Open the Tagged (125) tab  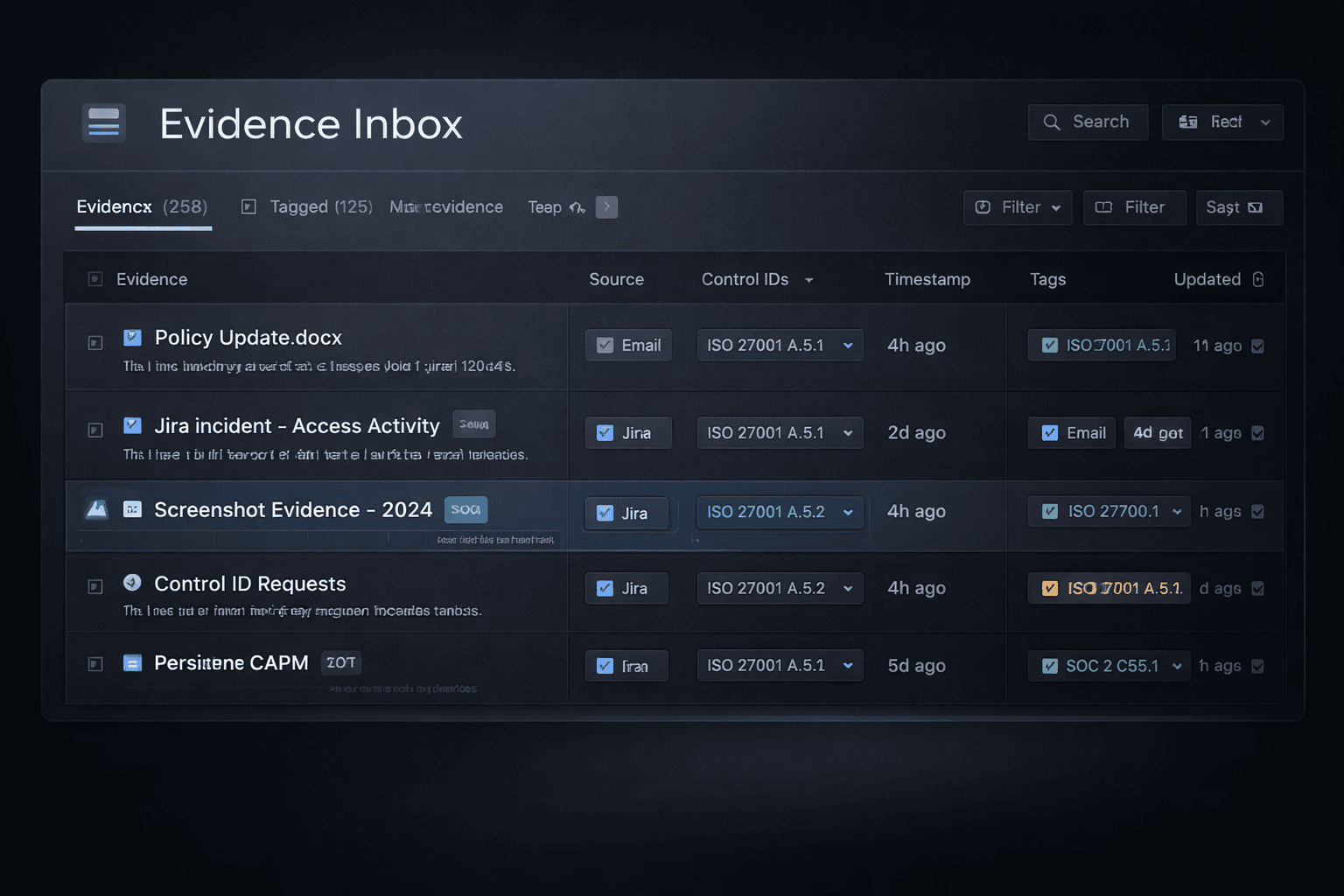click(x=321, y=206)
